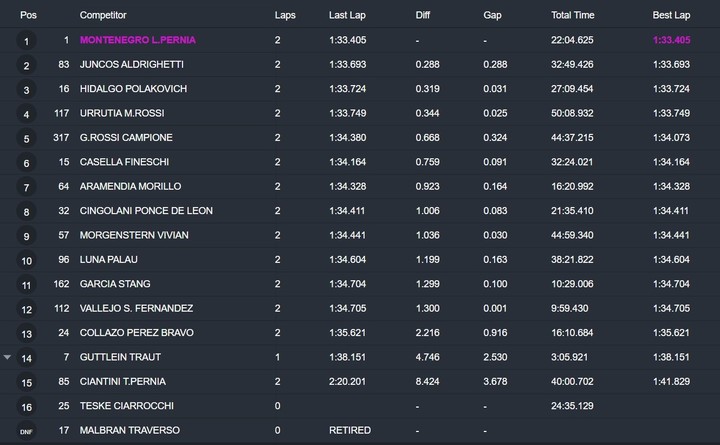Image resolution: width=720 pixels, height=445 pixels.
Task: Click the position 3 circle badge
Action: [27, 90]
